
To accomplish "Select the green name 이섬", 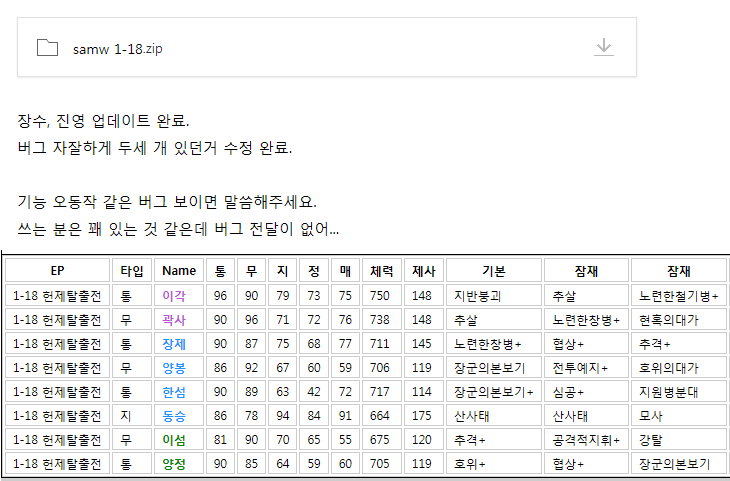I will (174, 440).
